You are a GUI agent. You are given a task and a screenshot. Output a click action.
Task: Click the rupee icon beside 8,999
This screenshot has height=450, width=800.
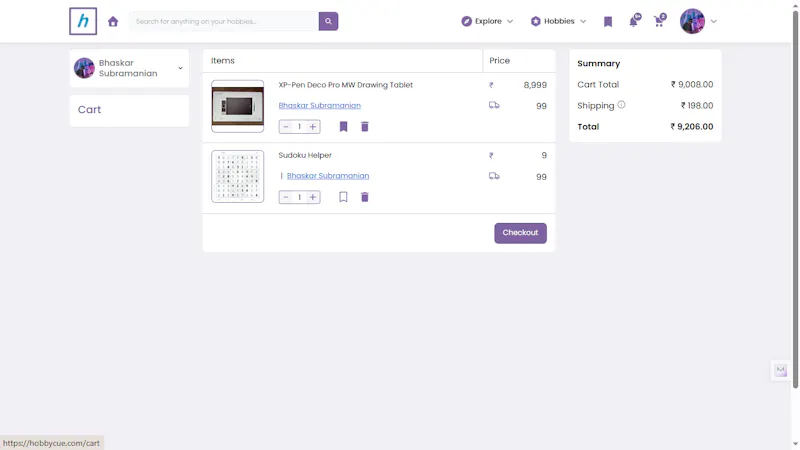[x=491, y=85]
